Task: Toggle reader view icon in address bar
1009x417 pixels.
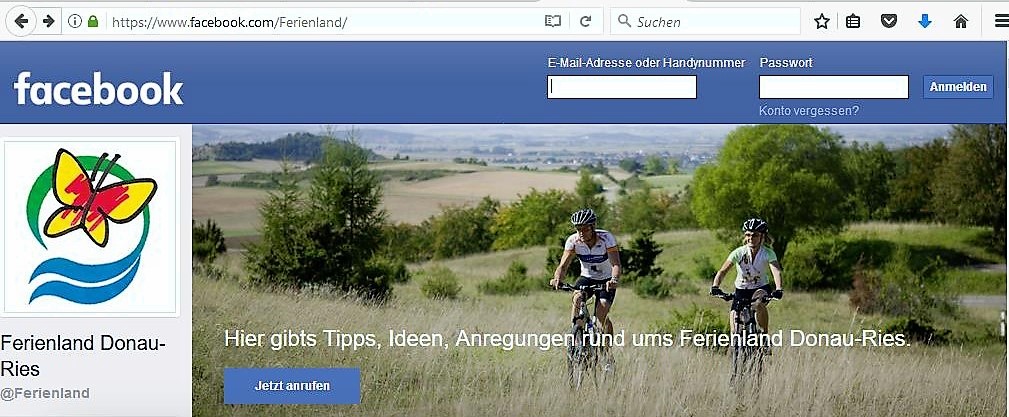Action: pyautogui.click(x=553, y=21)
